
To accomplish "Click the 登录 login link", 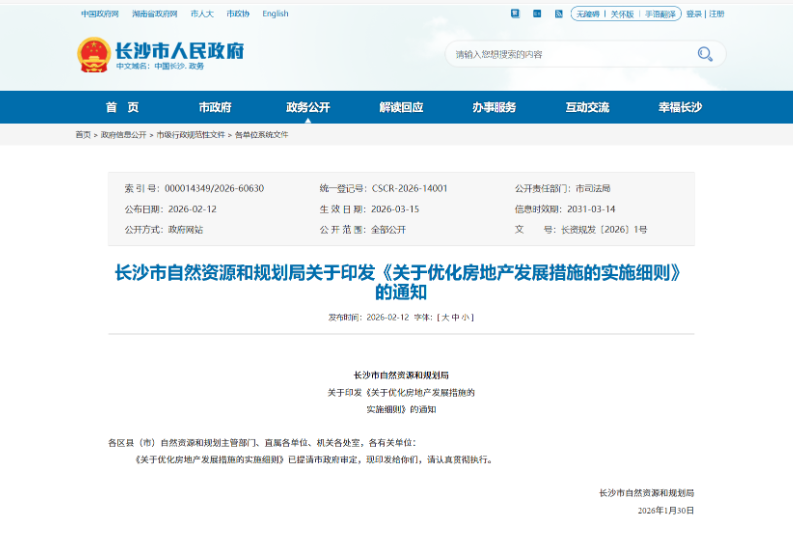I will coord(693,14).
